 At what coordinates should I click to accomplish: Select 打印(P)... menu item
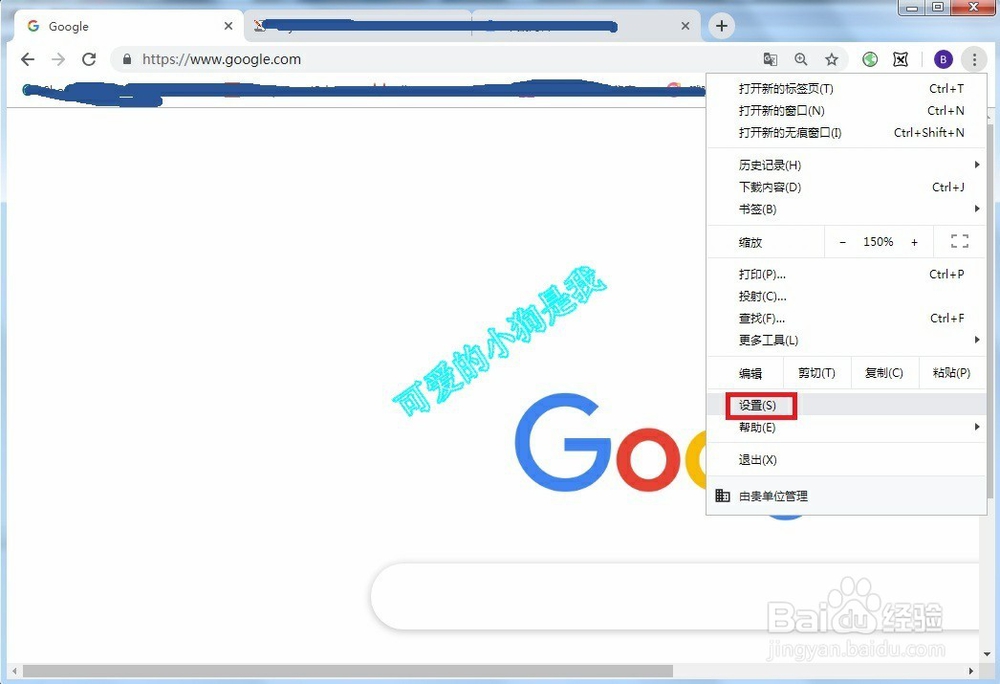[x=846, y=274]
